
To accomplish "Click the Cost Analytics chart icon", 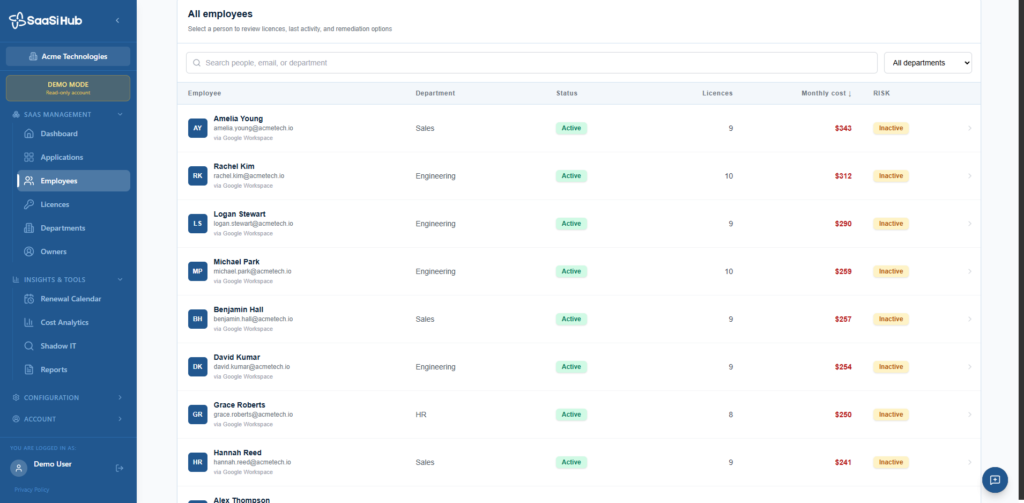I will coord(29,323).
